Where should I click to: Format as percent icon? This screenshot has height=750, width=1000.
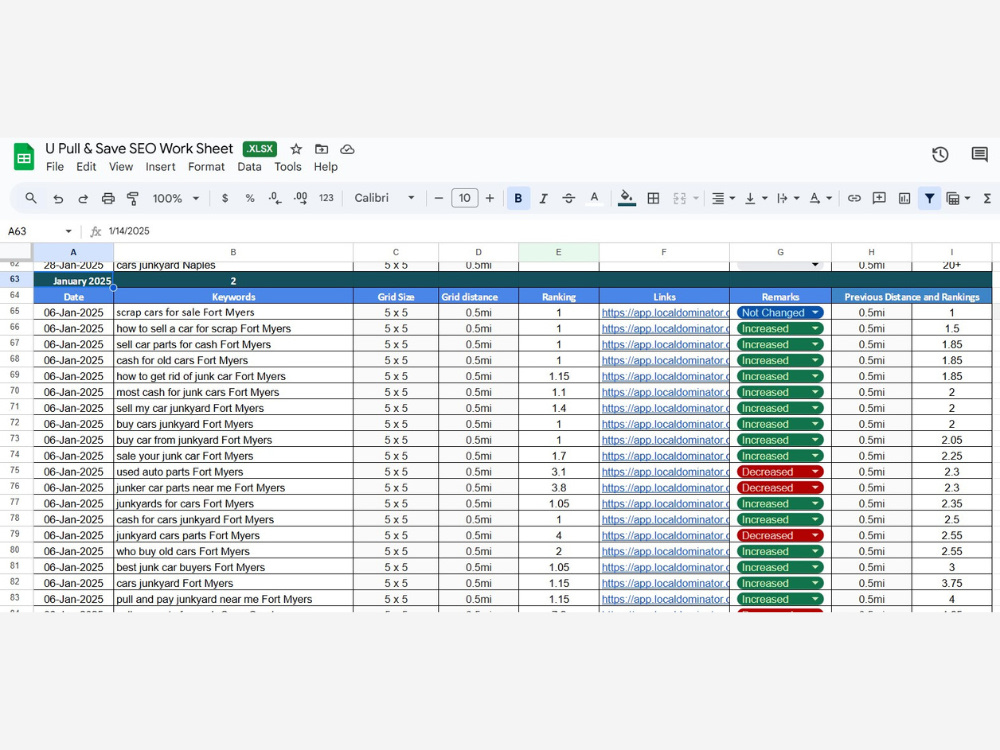pos(250,198)
